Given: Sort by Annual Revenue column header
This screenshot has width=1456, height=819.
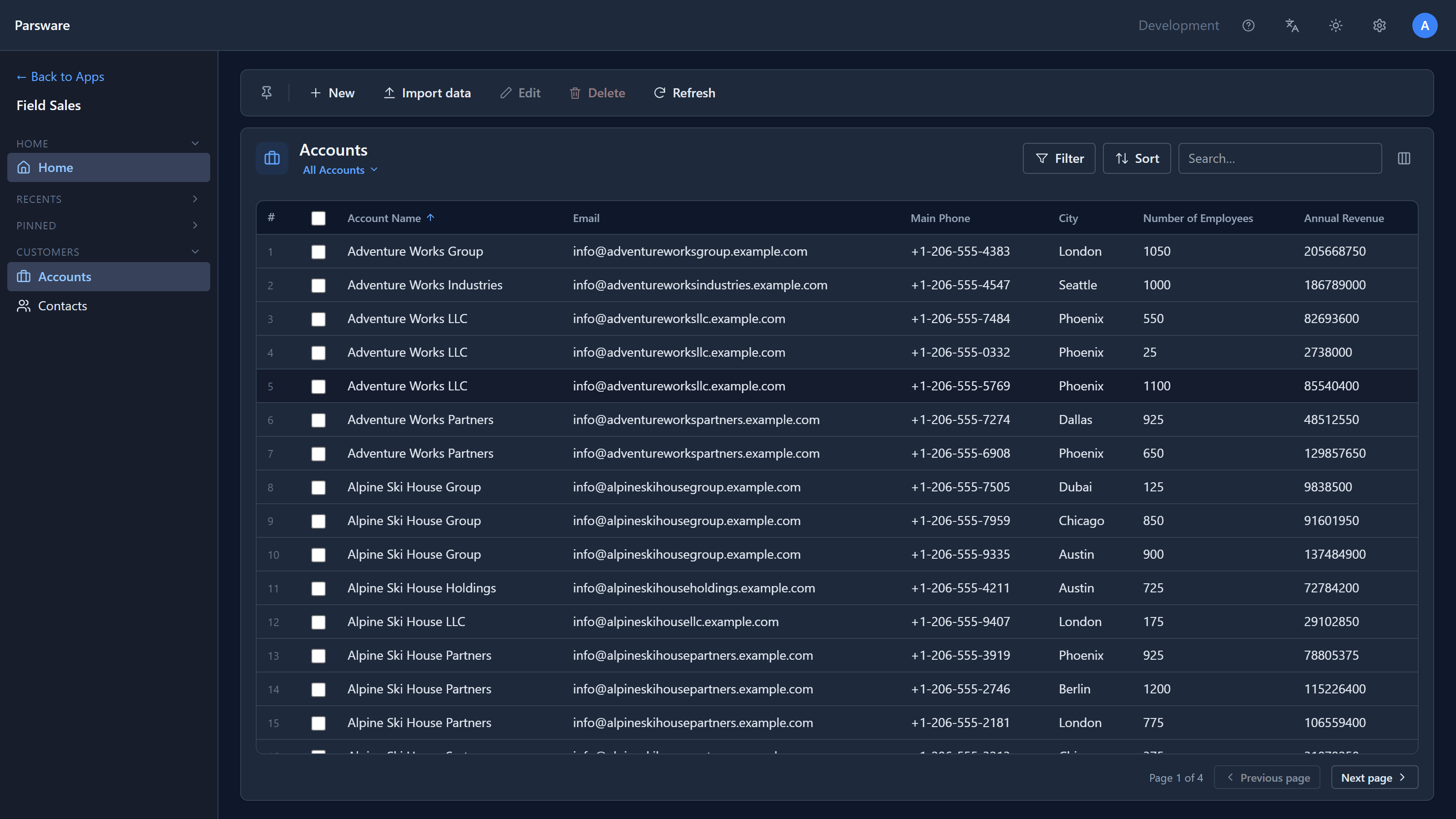Looking at the screenshot, I should (1344, 217).
